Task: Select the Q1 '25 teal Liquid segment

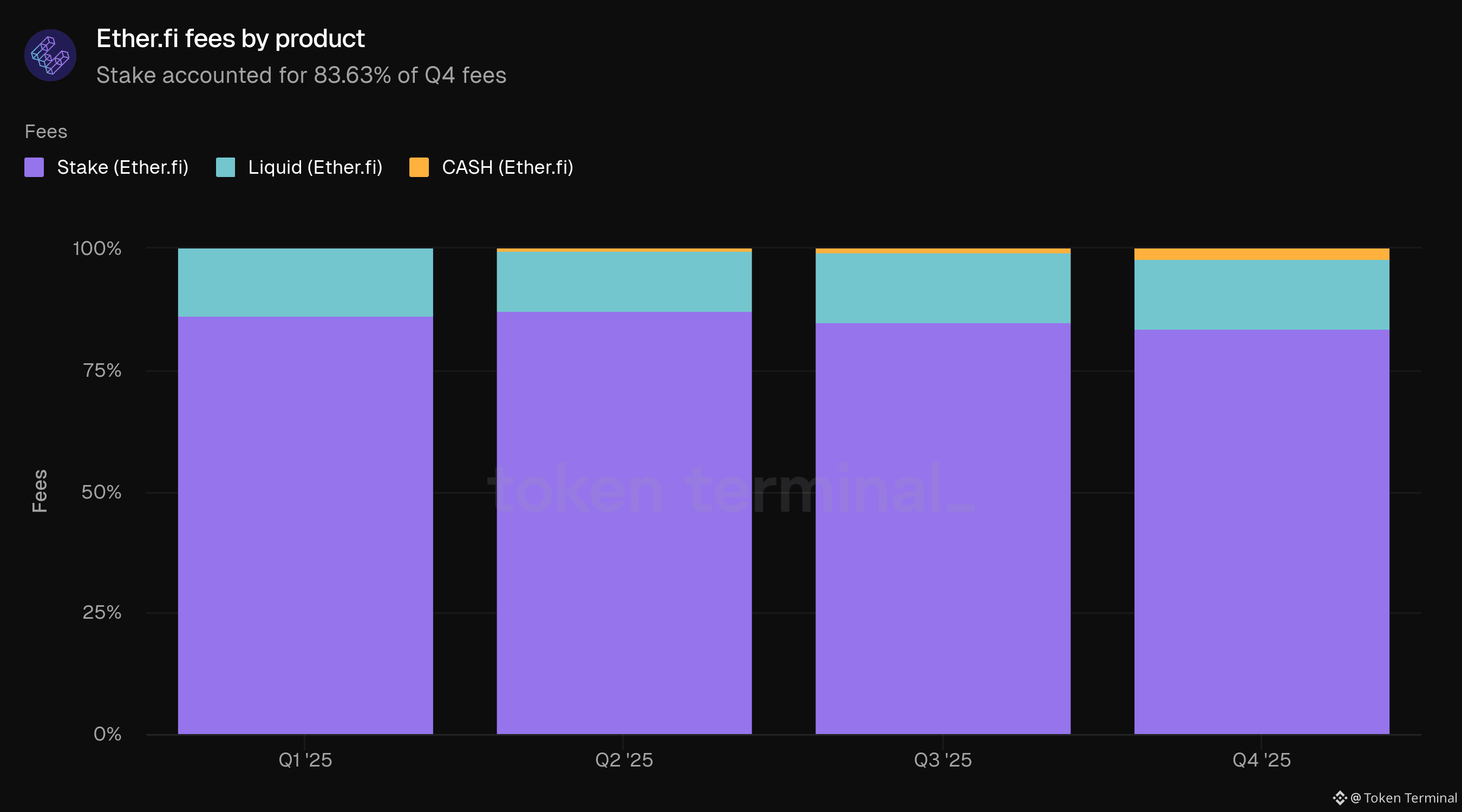Action: (x=305, y=283)
